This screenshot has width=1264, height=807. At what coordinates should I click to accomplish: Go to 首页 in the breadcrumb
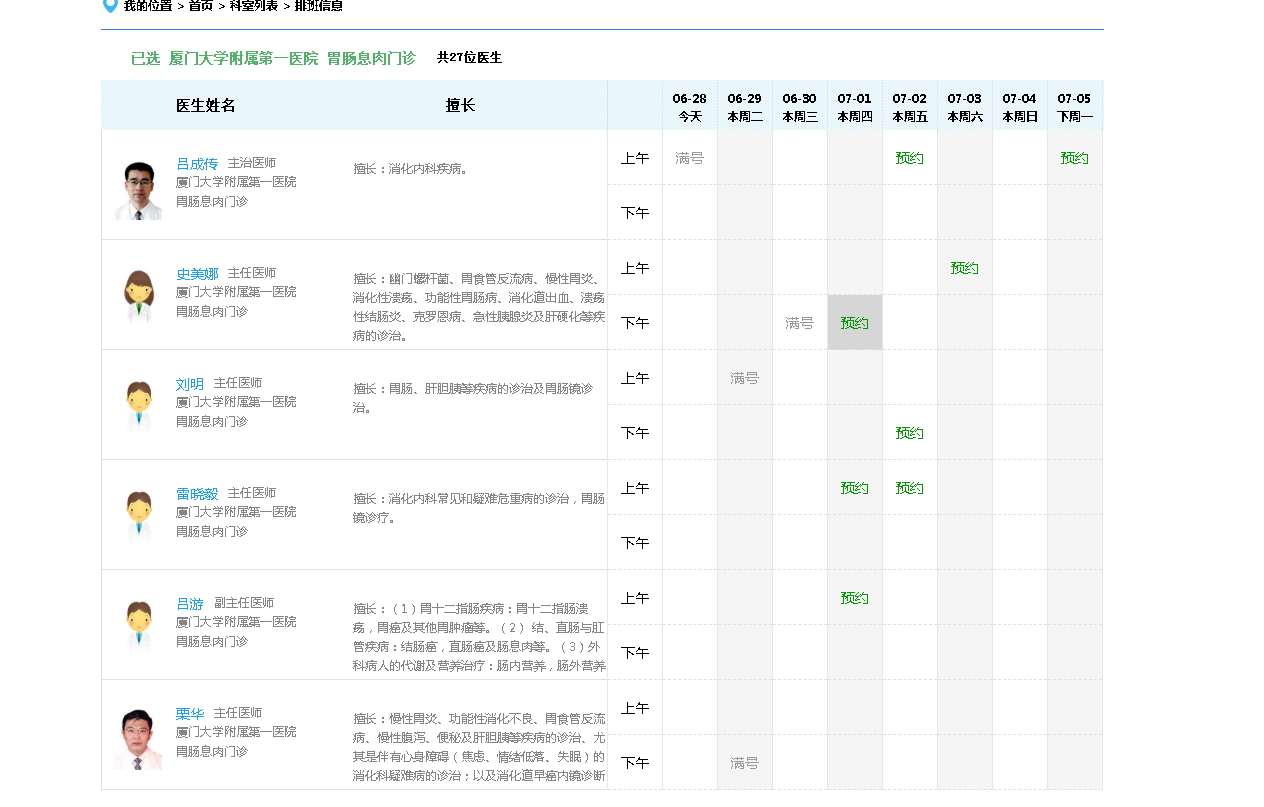tap(201, 6)
